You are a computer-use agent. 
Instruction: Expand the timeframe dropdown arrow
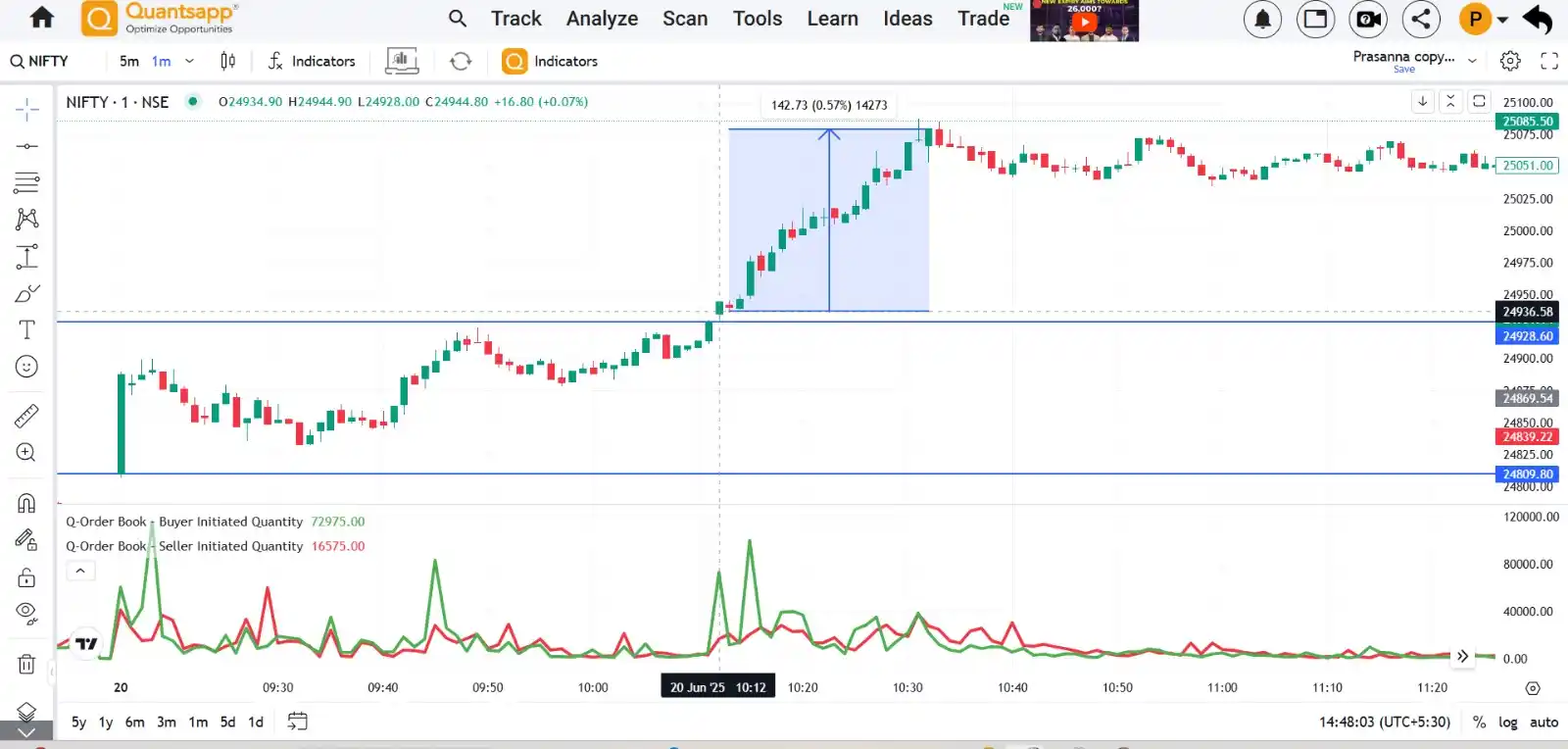tap(189, 61)
